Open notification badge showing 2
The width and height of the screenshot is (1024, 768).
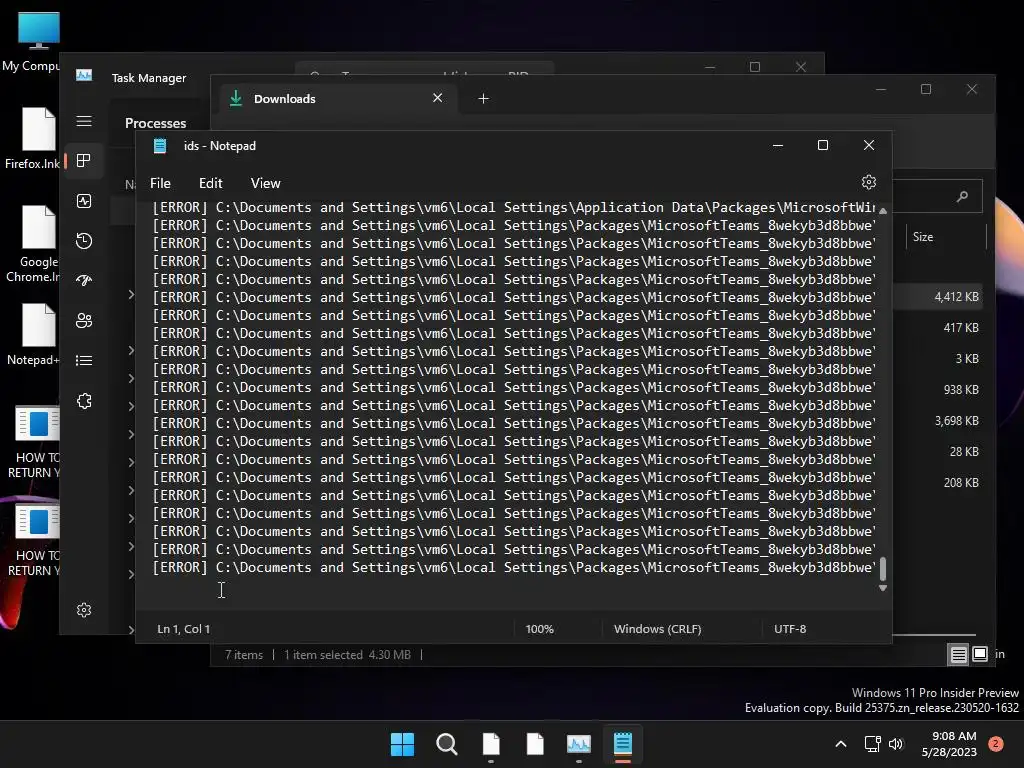[x=995, y=744]
